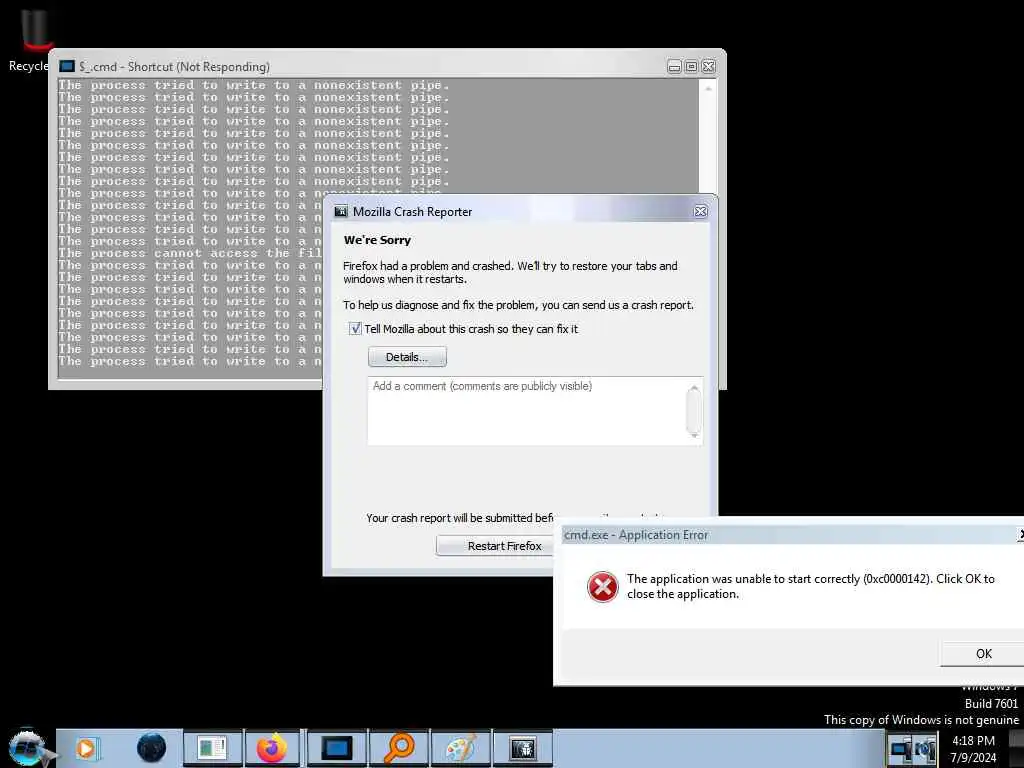Launch Windows Media Player from taskbar
The height and width of the screenshot is (768, 1024).
click(x=86, y=748)
